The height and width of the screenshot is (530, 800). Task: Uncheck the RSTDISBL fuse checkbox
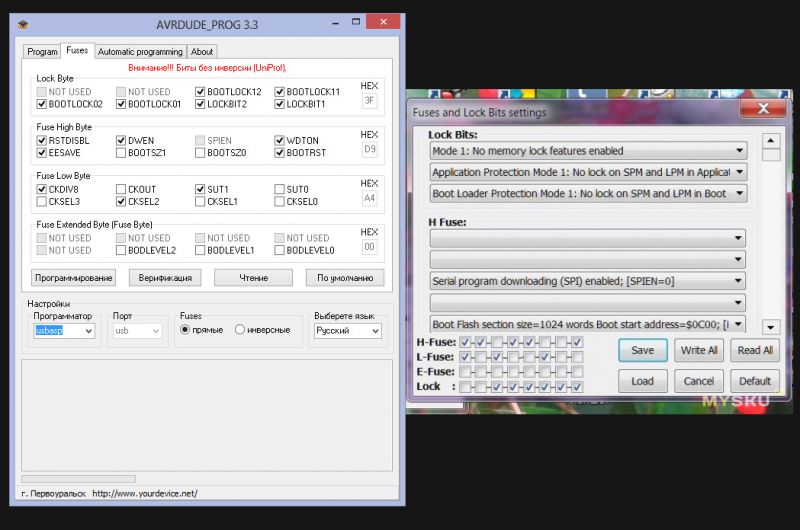click(x=42, y=140)
